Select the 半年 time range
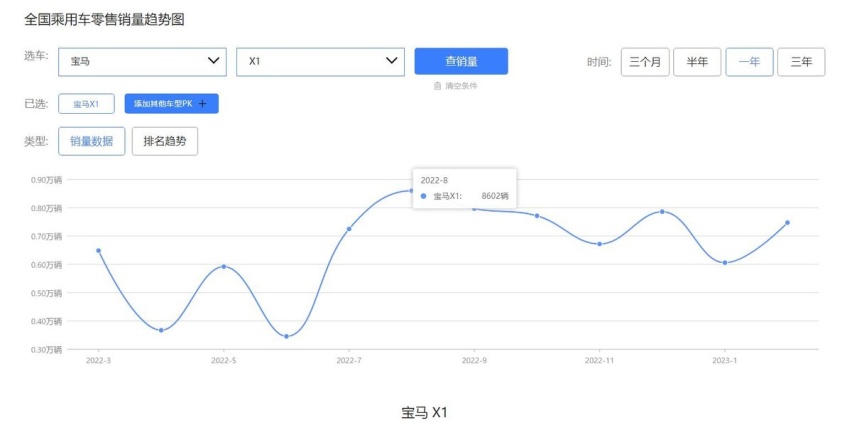This screenshot has width=852, height=430. pyautogui.click(x=697, y=62)
